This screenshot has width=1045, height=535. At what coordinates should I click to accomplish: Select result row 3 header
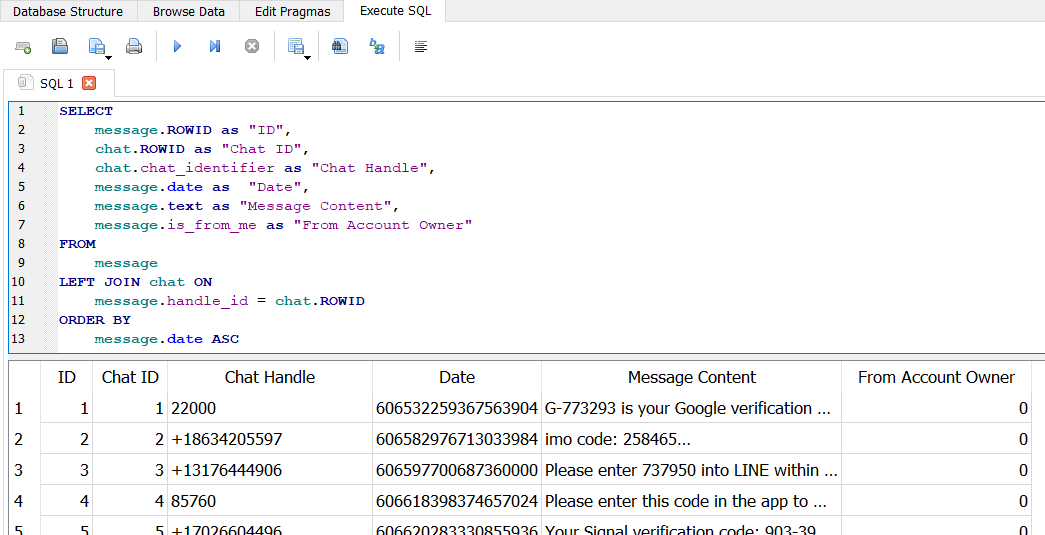(x=18, y=470)
